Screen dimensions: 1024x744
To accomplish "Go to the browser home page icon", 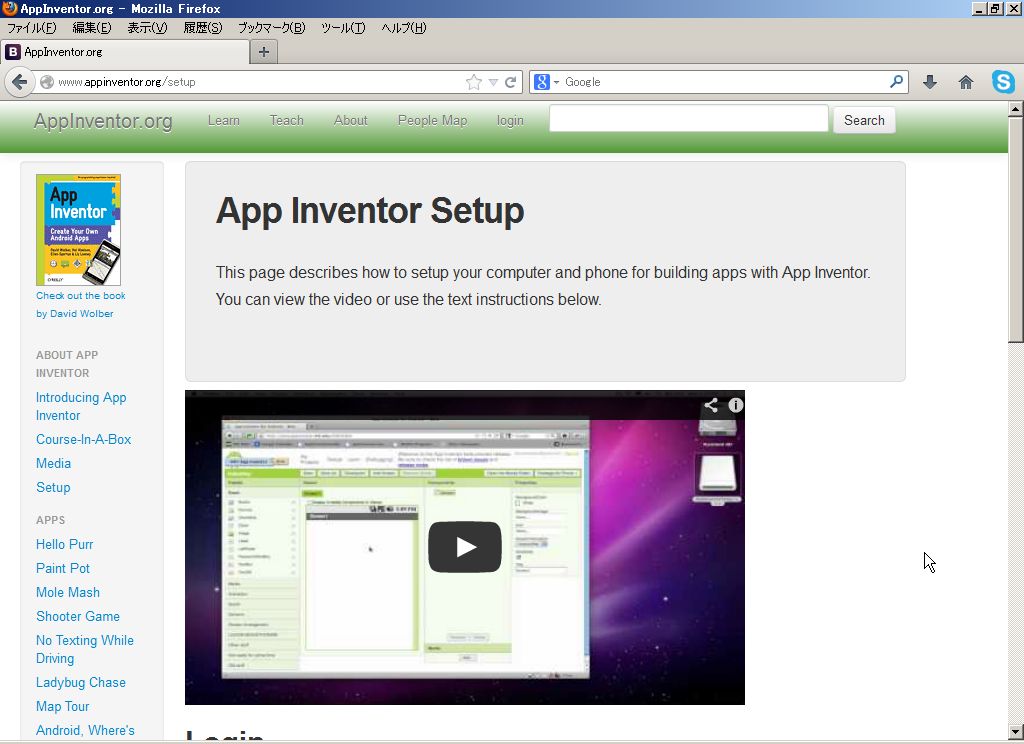I will tap(965, 81).
